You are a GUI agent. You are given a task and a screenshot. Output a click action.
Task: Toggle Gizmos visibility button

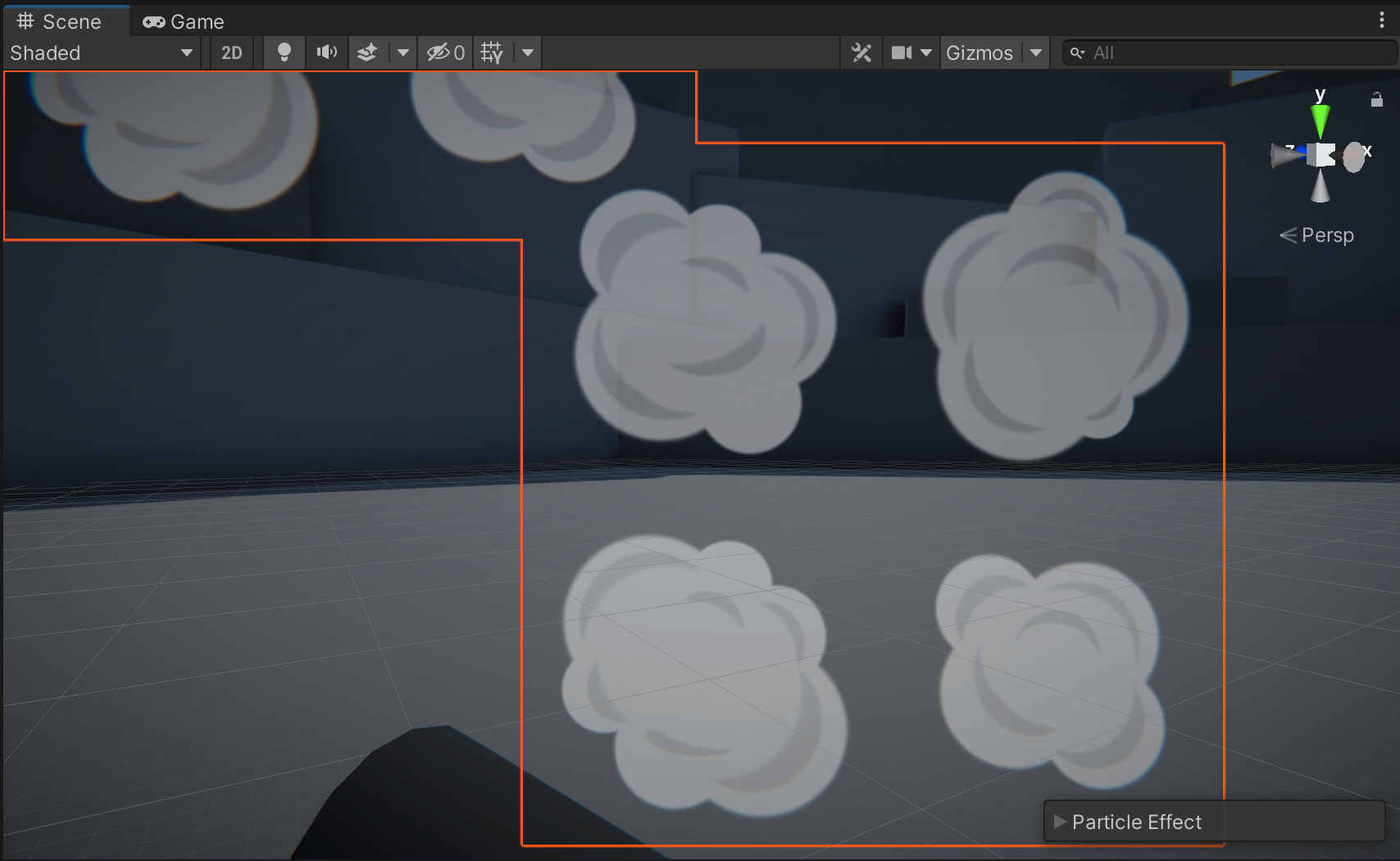pos(980,52)
